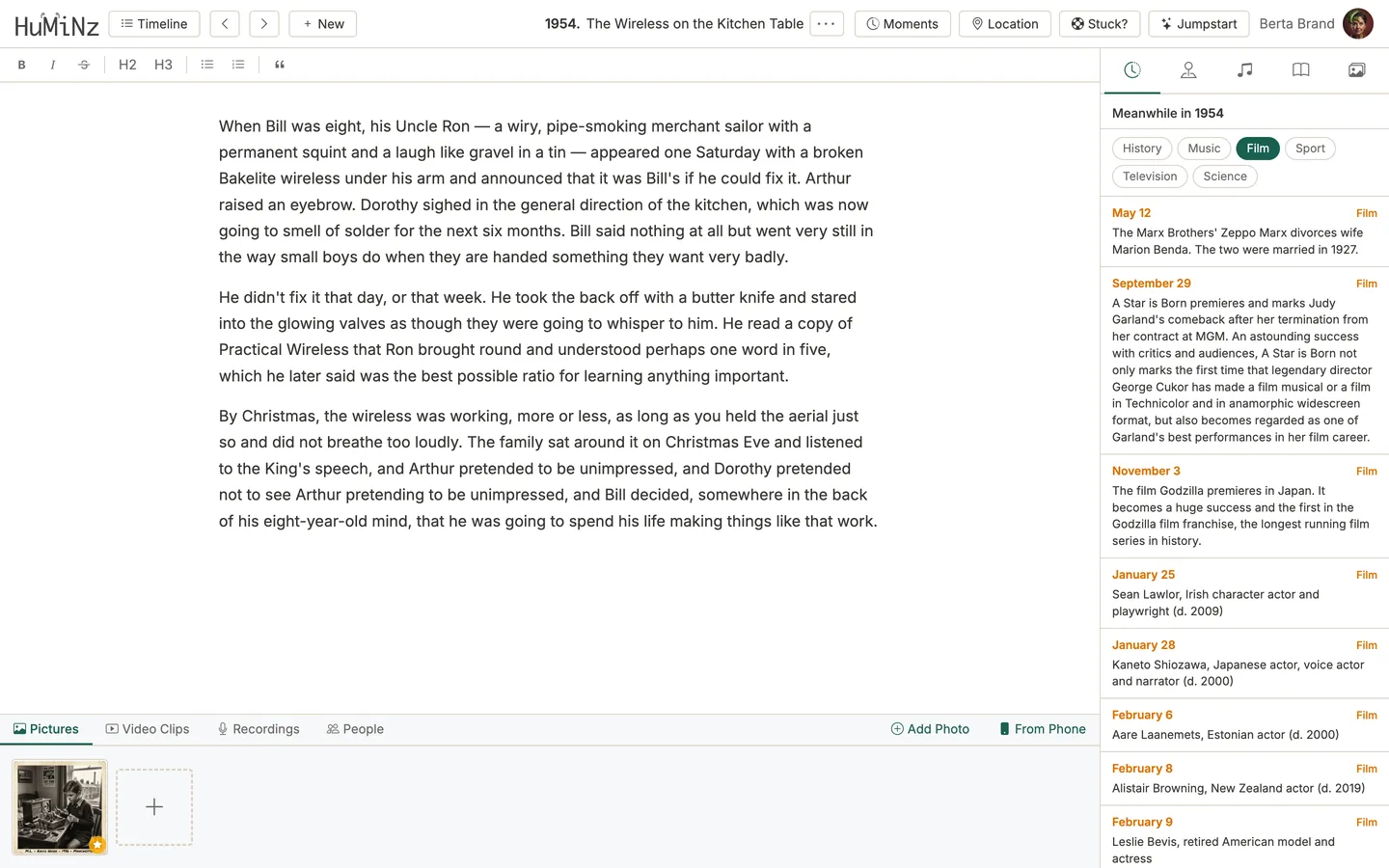Insert a numbered list
Viewport: 1389px width, 868px height.
[x=238, y=65]
